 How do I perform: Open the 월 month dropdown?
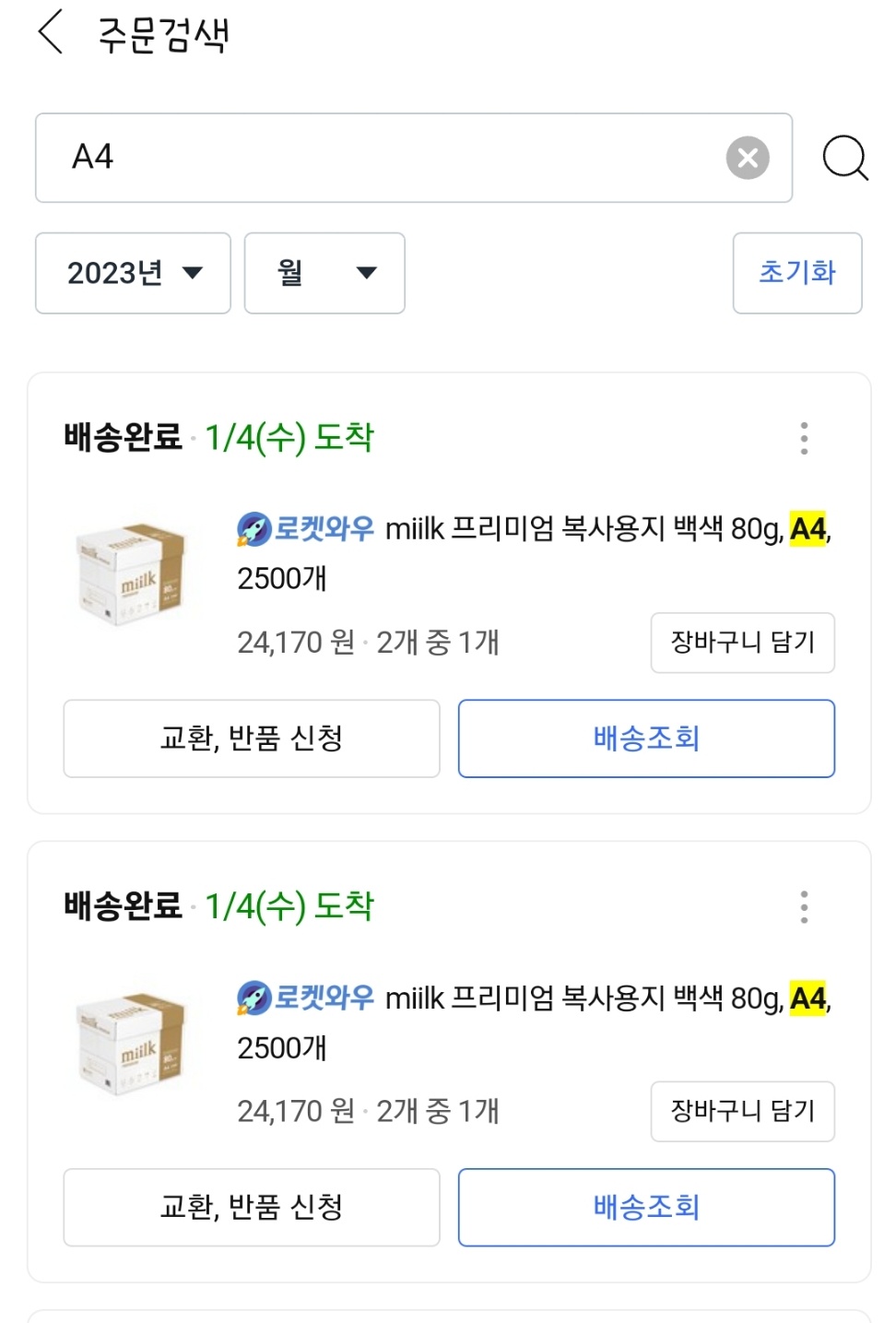tap(324, 273)
